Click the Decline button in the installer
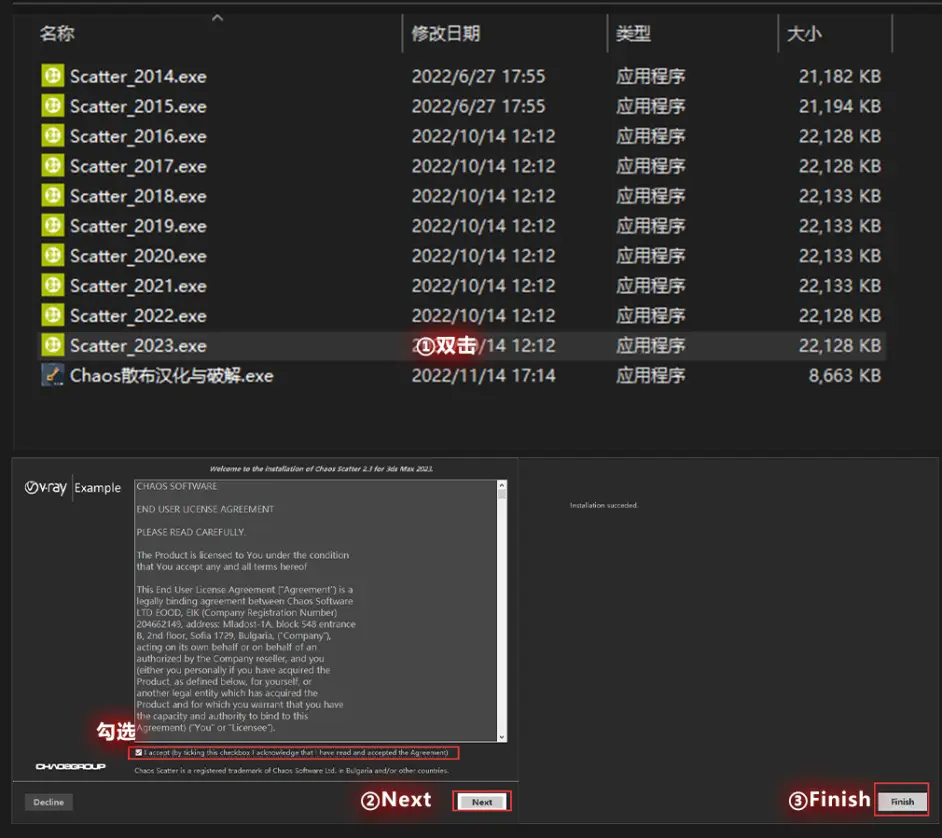Image resolution: width=942 pixels, height=838 pixels. click(x=49, y=802)
